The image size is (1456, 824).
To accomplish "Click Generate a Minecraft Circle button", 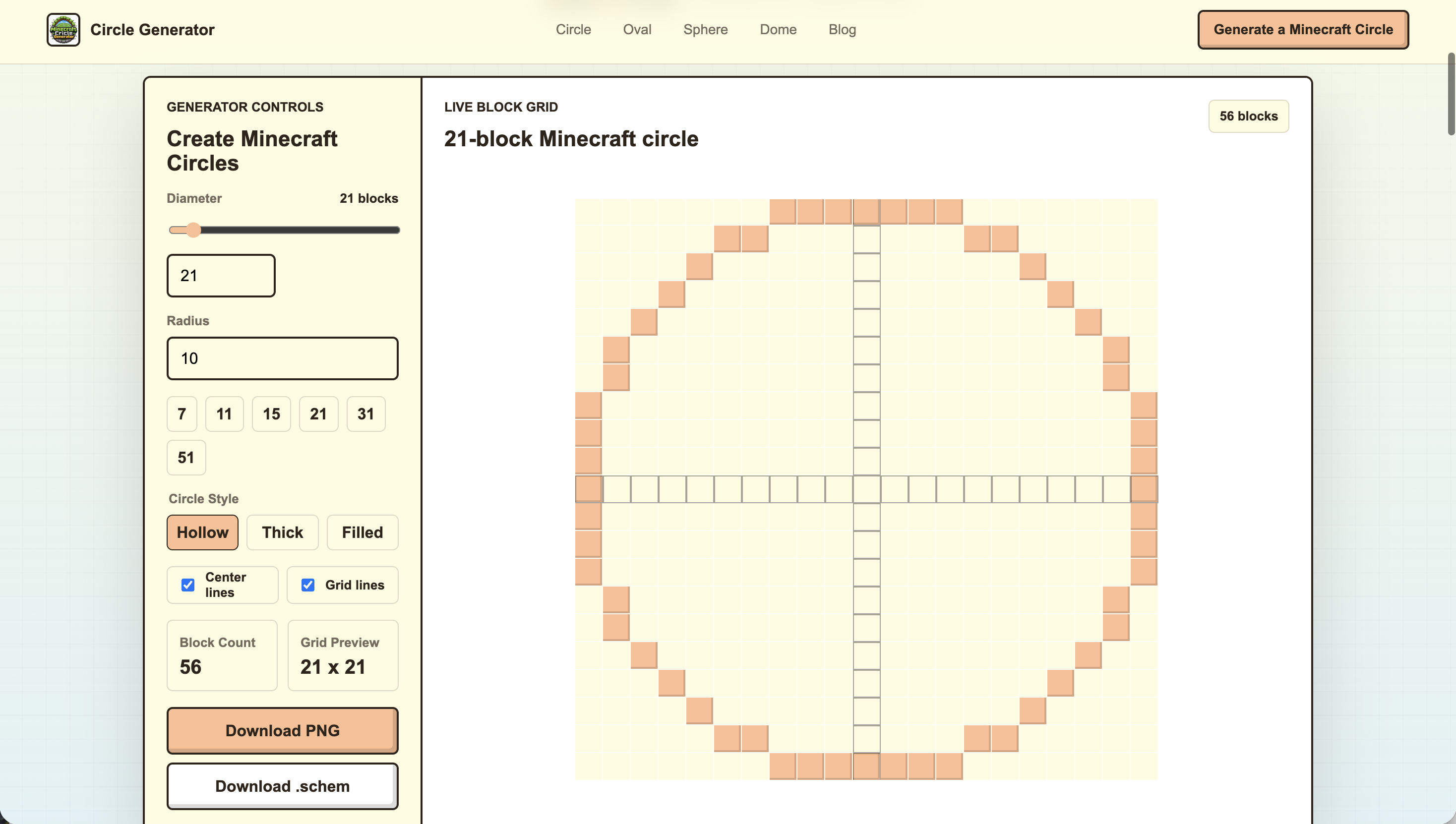I will [1303, 29].
